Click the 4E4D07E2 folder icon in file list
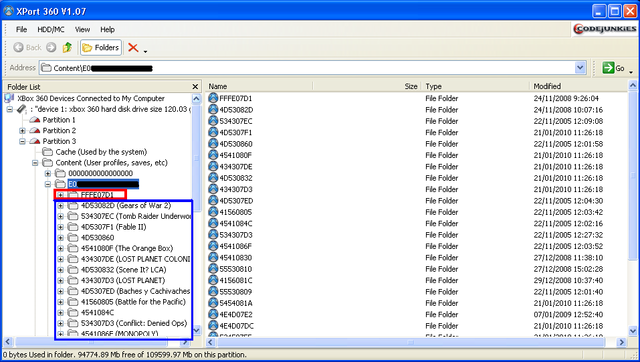This screenshot has height=362, width=640. 213,314
